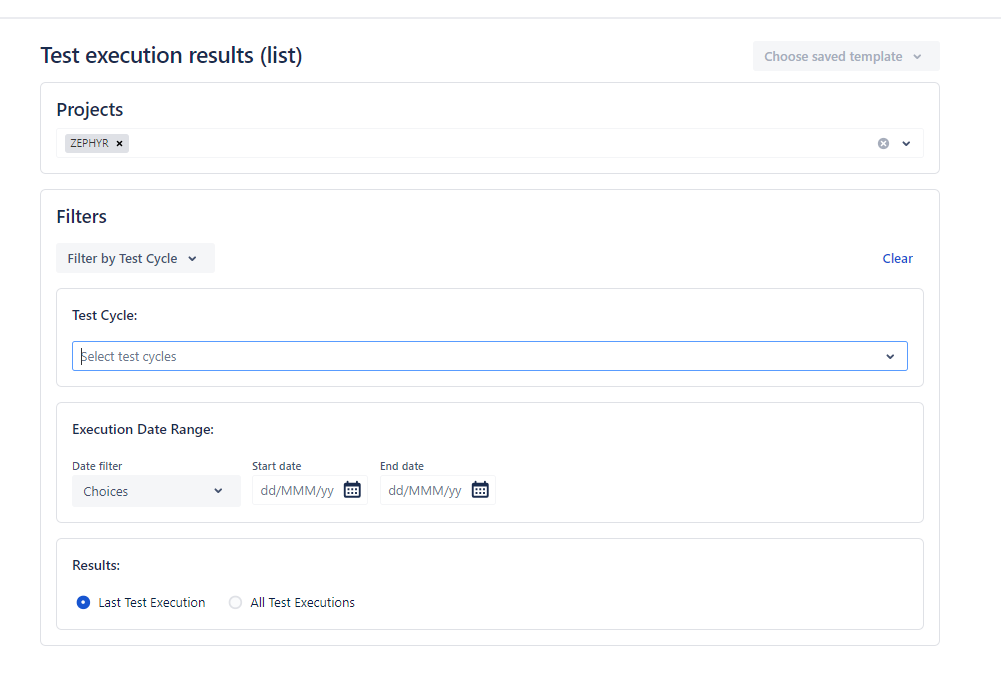Viewport: 1001px width, 673px height.
Task: Open the Choices date filter dropdown
Action: click(155, 490)
